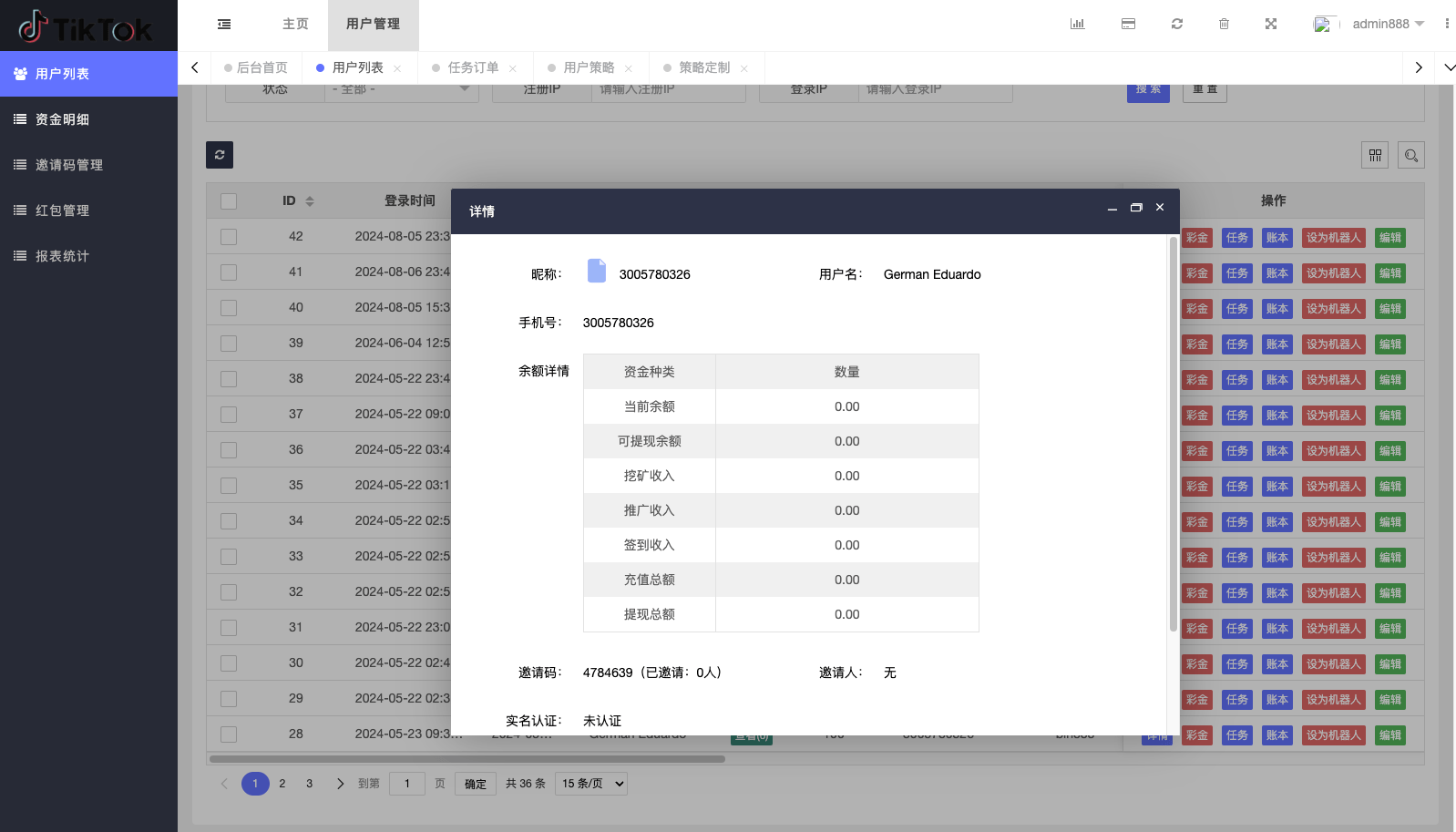Click the sidebar collapse menu icon
The image size is (1456, 832).
click(x=224, y=25)
